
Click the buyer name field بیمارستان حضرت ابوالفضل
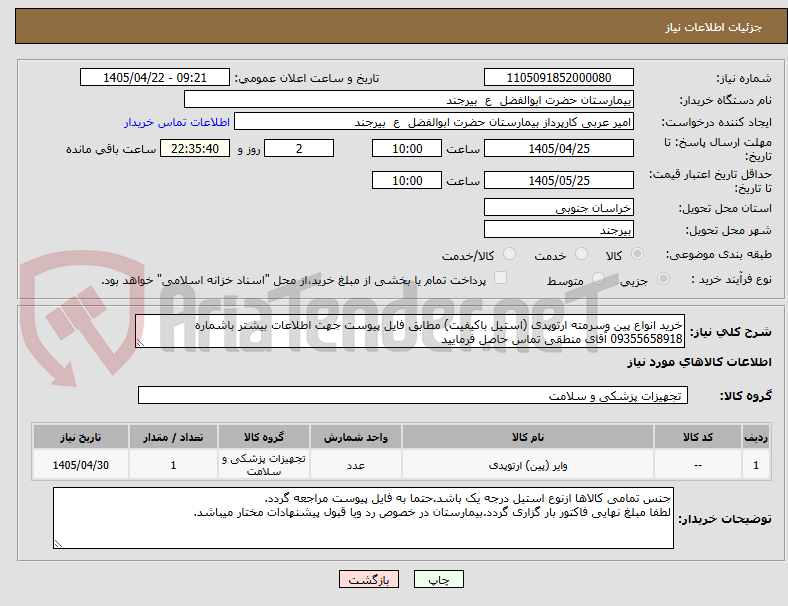pyautogui.click(x=409, y=99)
